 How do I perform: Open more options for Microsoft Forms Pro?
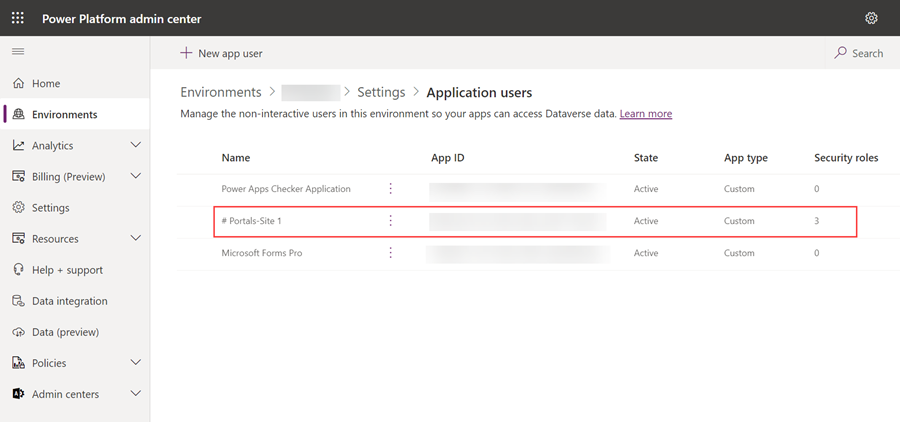(x=391, y=253)
